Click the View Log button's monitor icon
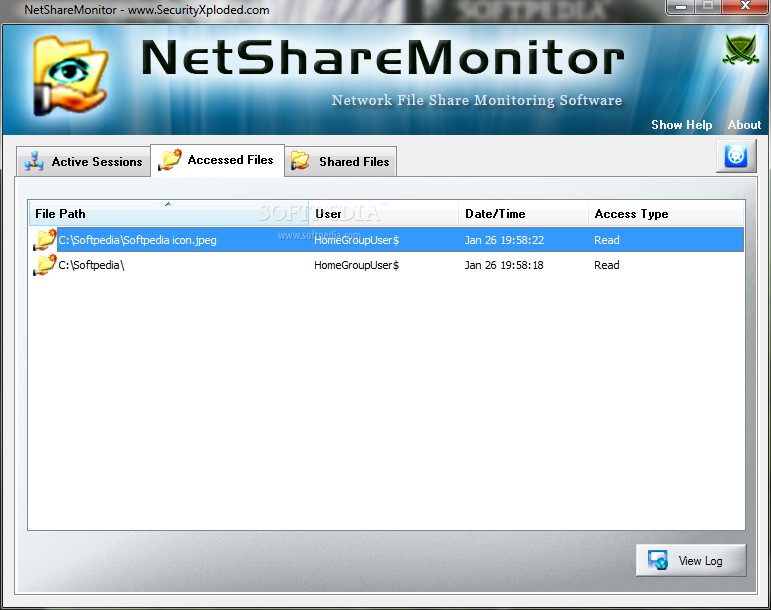 [657, 560]
